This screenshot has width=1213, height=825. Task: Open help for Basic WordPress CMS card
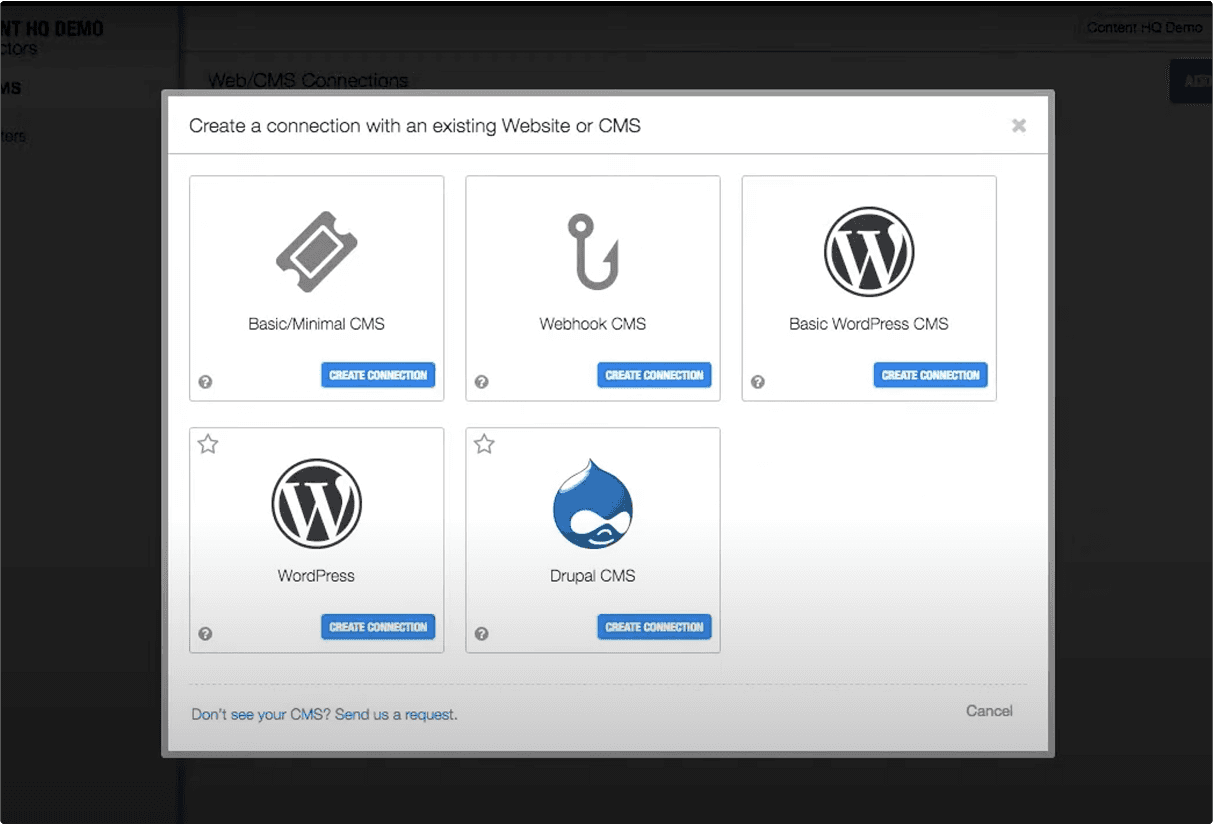[x=757, y=382]
